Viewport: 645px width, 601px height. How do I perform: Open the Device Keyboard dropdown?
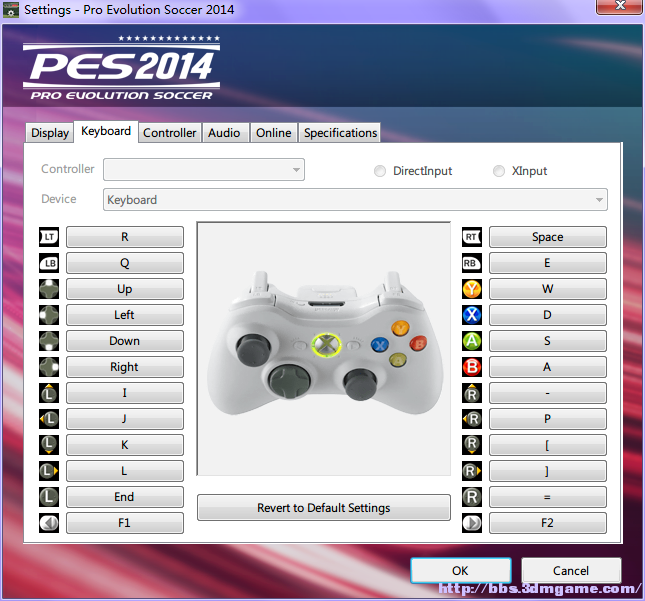pos(355,200)
